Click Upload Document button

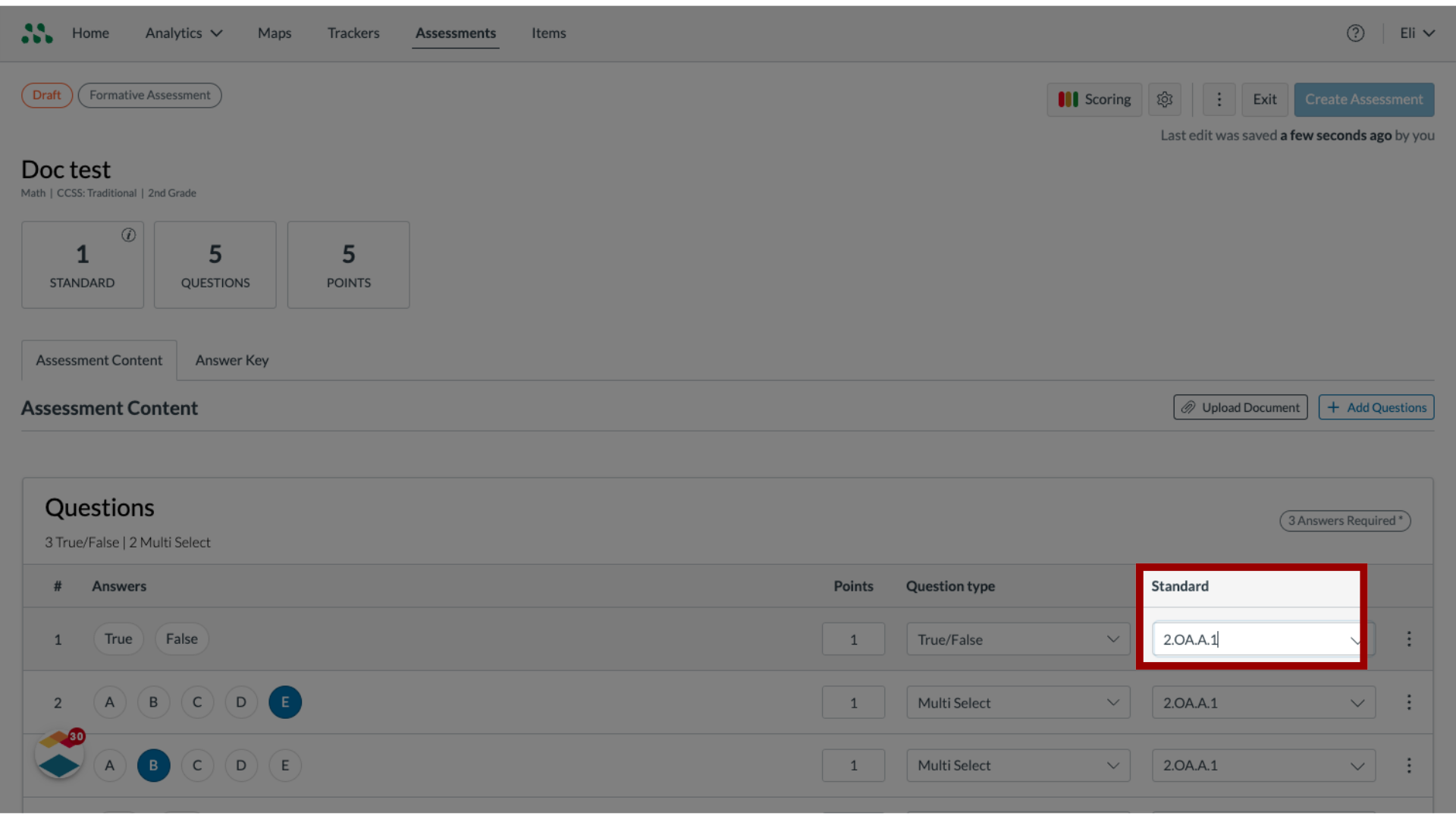1241,407
